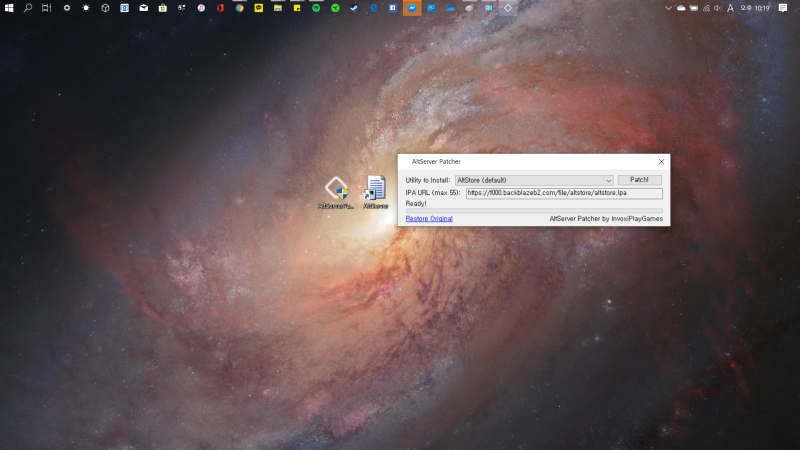The height and width of the screenshot is (450, 800).
Task: Open File Explorer from taskbar
Action: 278,8
